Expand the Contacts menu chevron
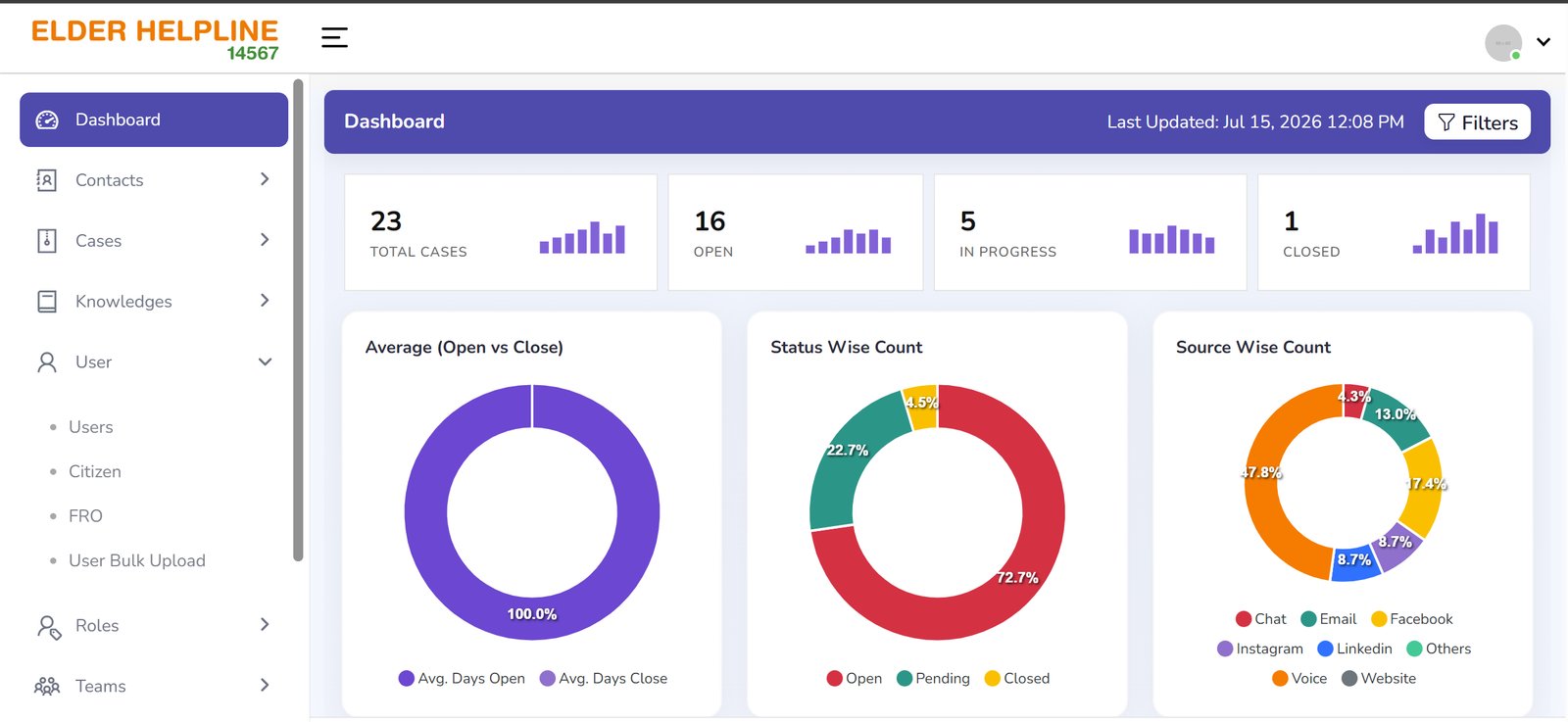 [x=265, y=179]
